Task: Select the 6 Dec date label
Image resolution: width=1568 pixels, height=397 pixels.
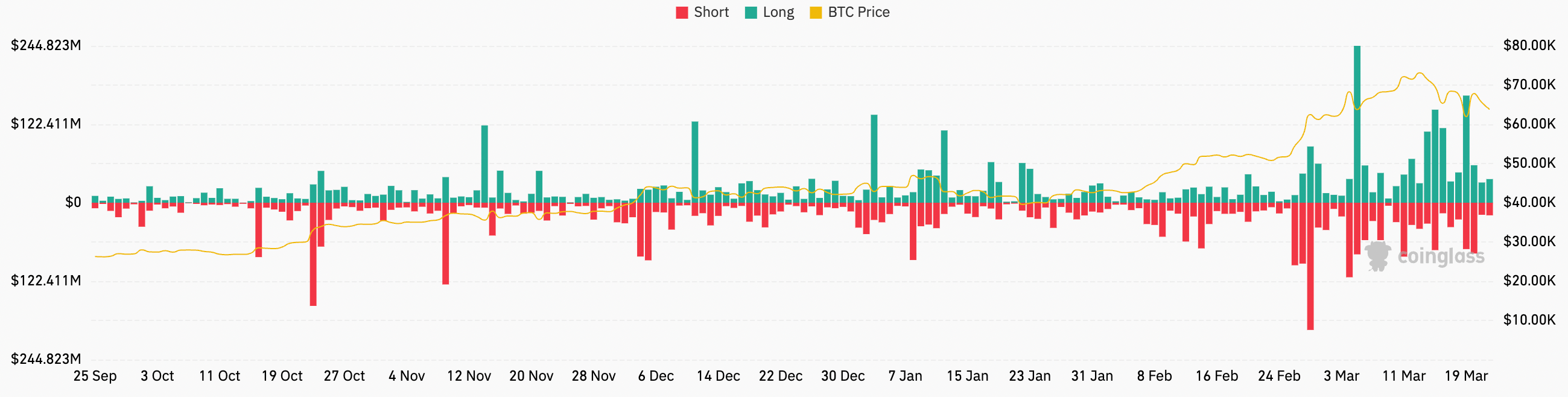Action: 656,376
